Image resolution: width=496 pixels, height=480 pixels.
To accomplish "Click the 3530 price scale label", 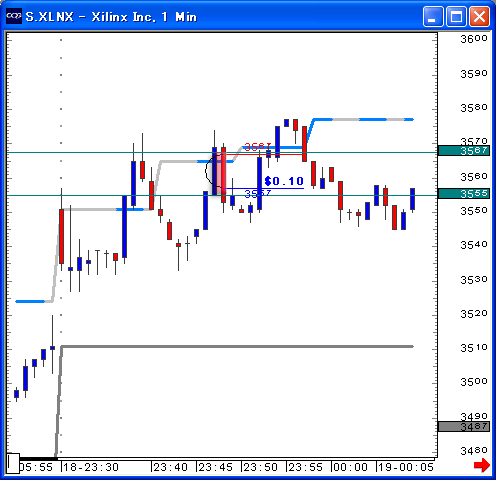I will pos(474,280).
